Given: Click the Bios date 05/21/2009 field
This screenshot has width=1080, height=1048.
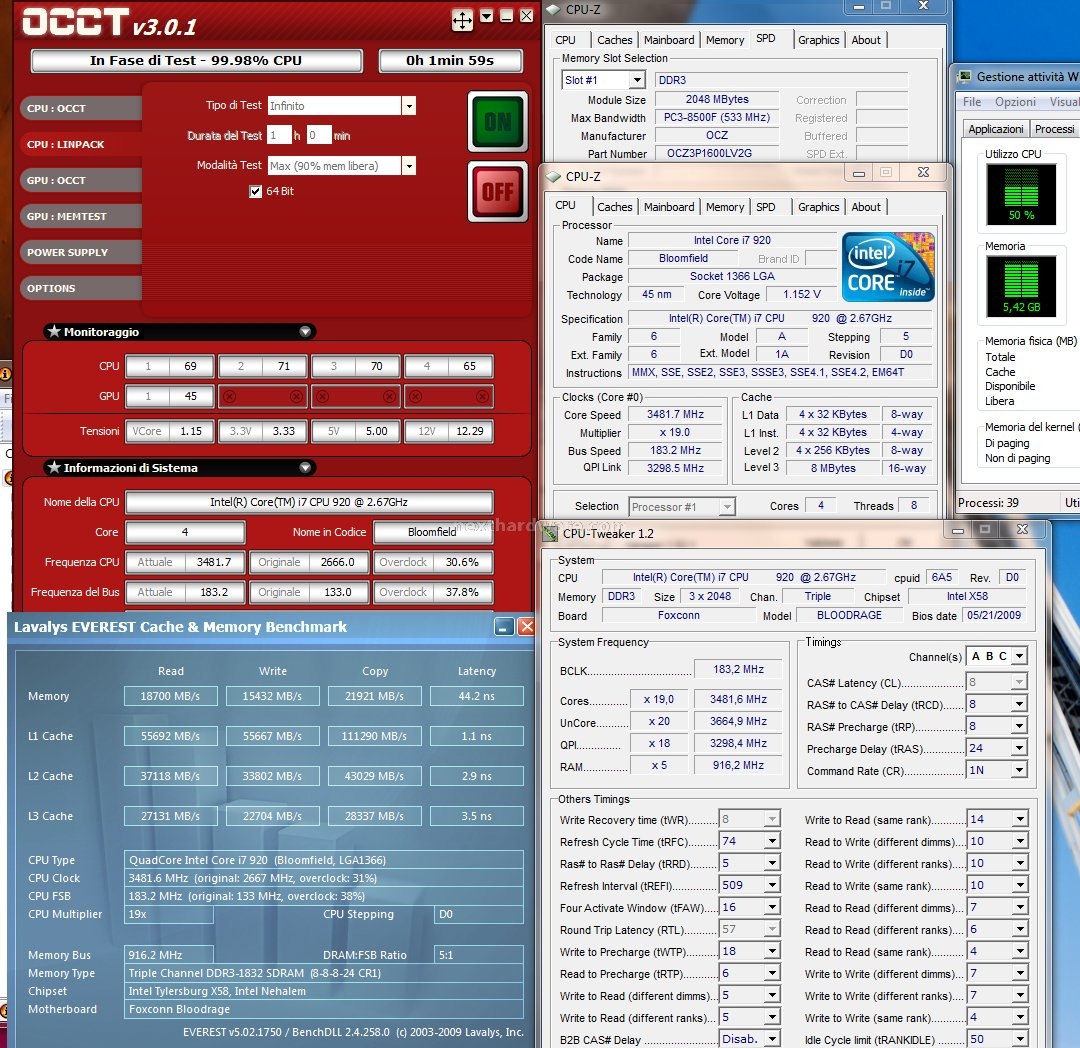Looking at the screenshot, I should pos(994,615).
